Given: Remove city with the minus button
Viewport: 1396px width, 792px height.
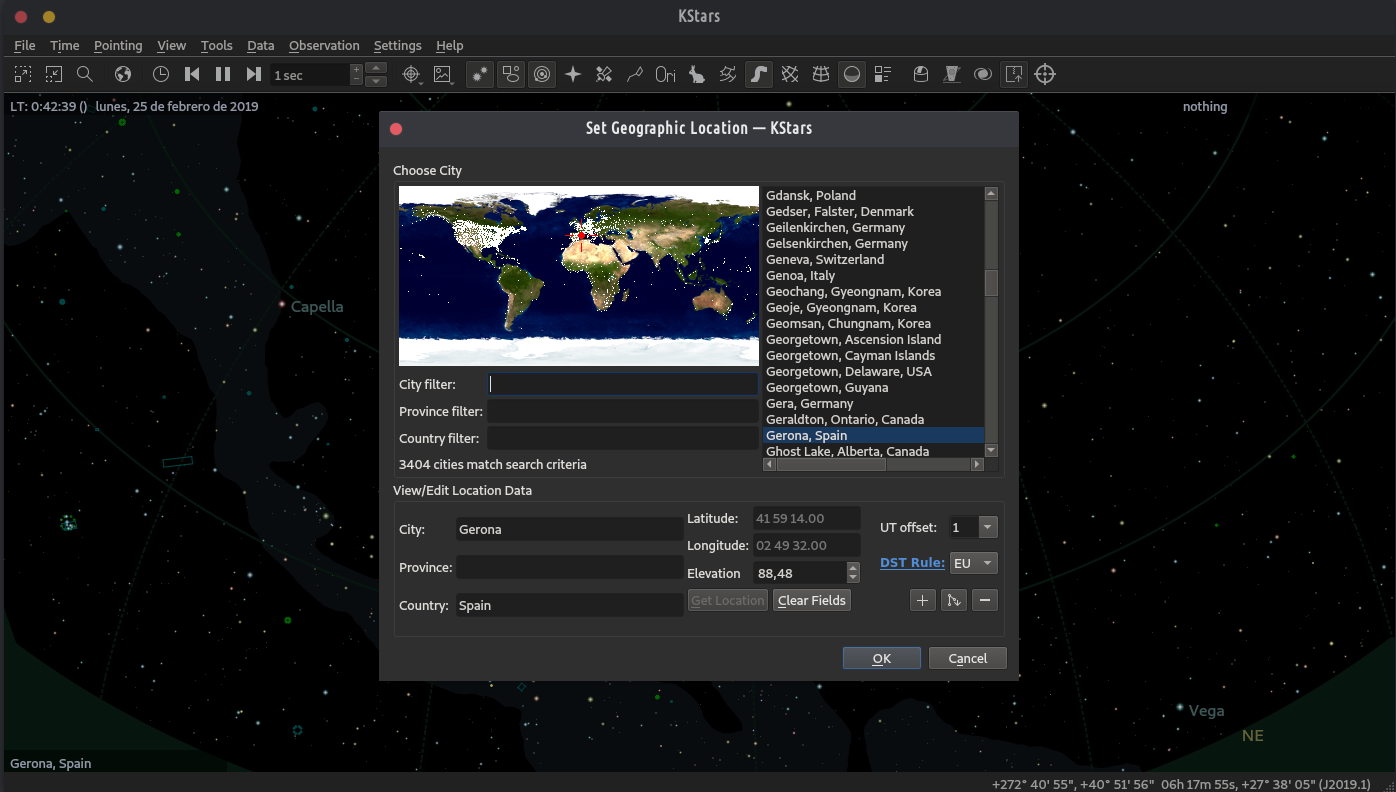Looking at the screenshot, I should click(x=985, y=600).
